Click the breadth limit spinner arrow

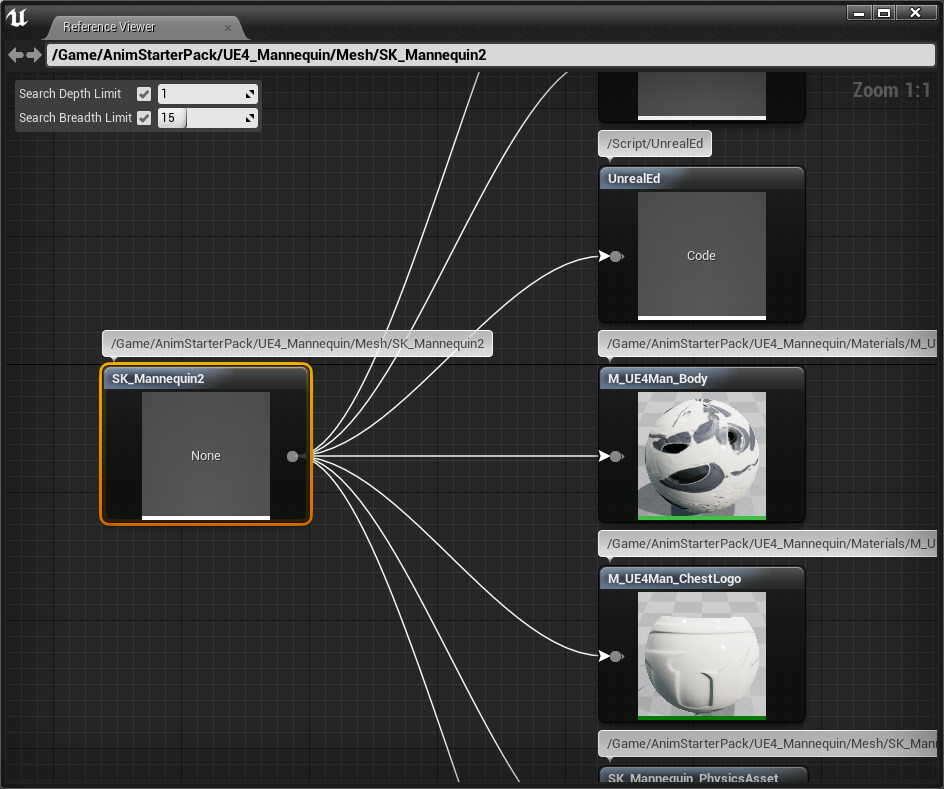[x=250, y=118]
